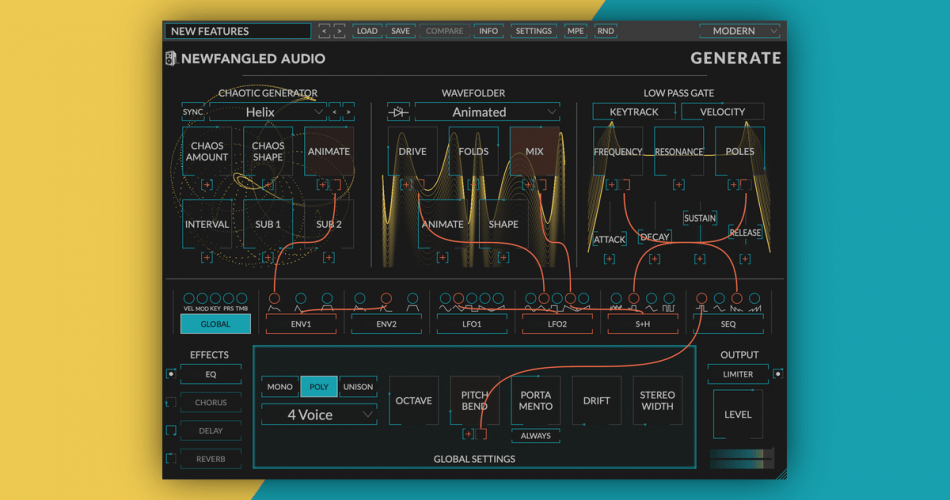Add modulation under Pitch Bend

point(468,434)
